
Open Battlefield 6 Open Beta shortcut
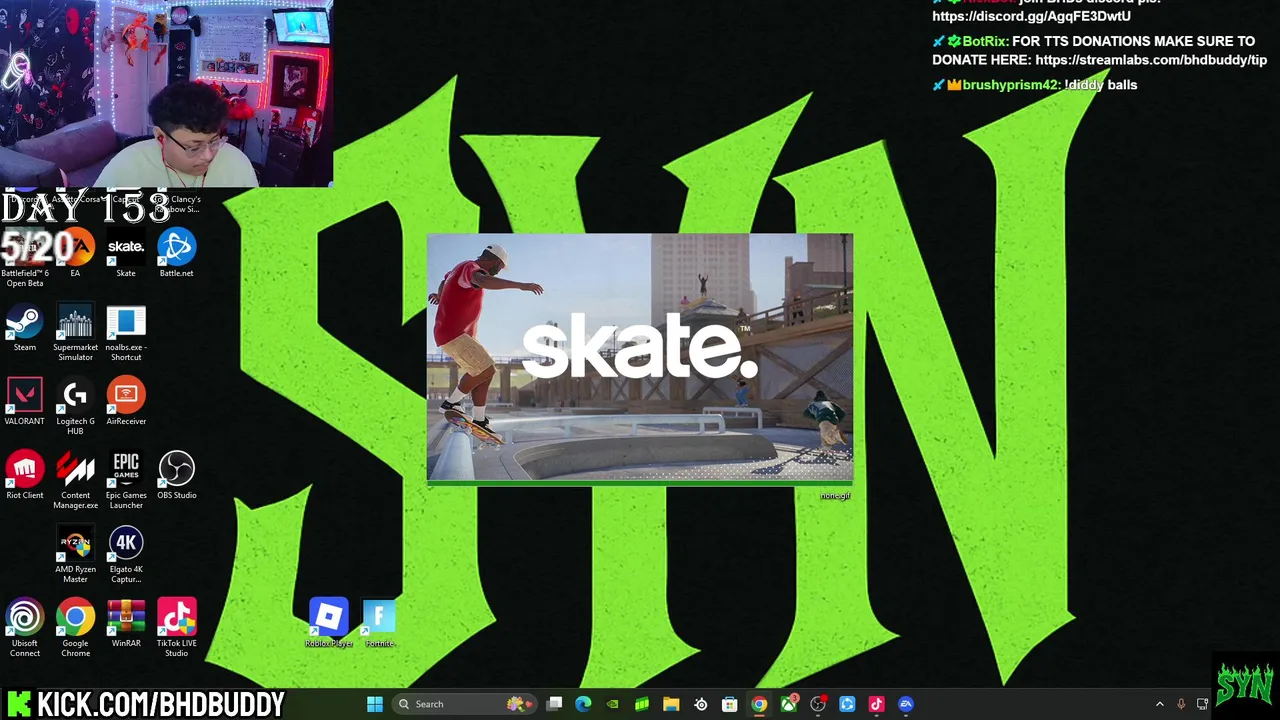pos(25,259)
